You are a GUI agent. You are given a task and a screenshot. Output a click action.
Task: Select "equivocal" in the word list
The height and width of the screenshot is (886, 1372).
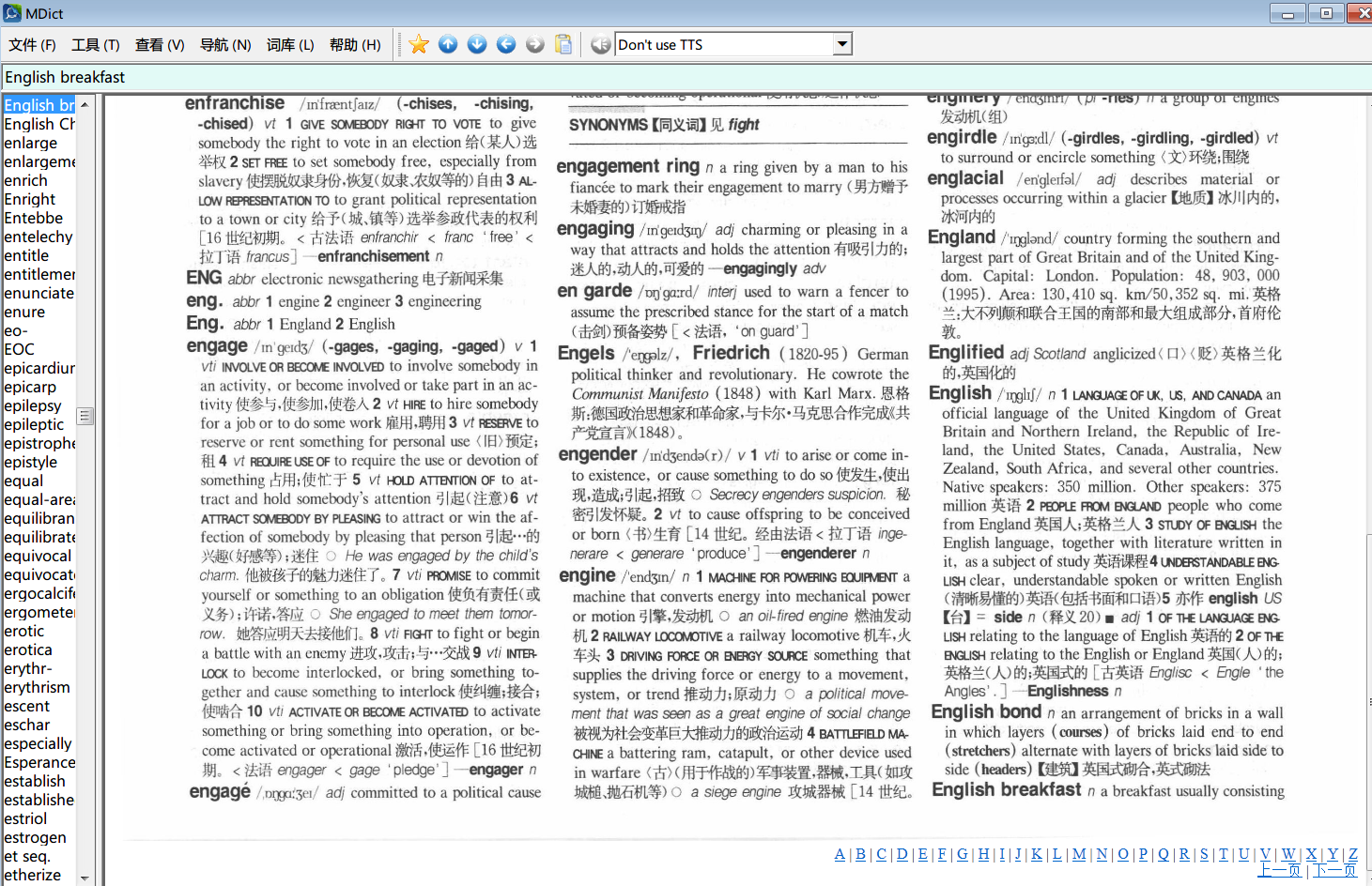pyautogui.click(x=38, y=556)
